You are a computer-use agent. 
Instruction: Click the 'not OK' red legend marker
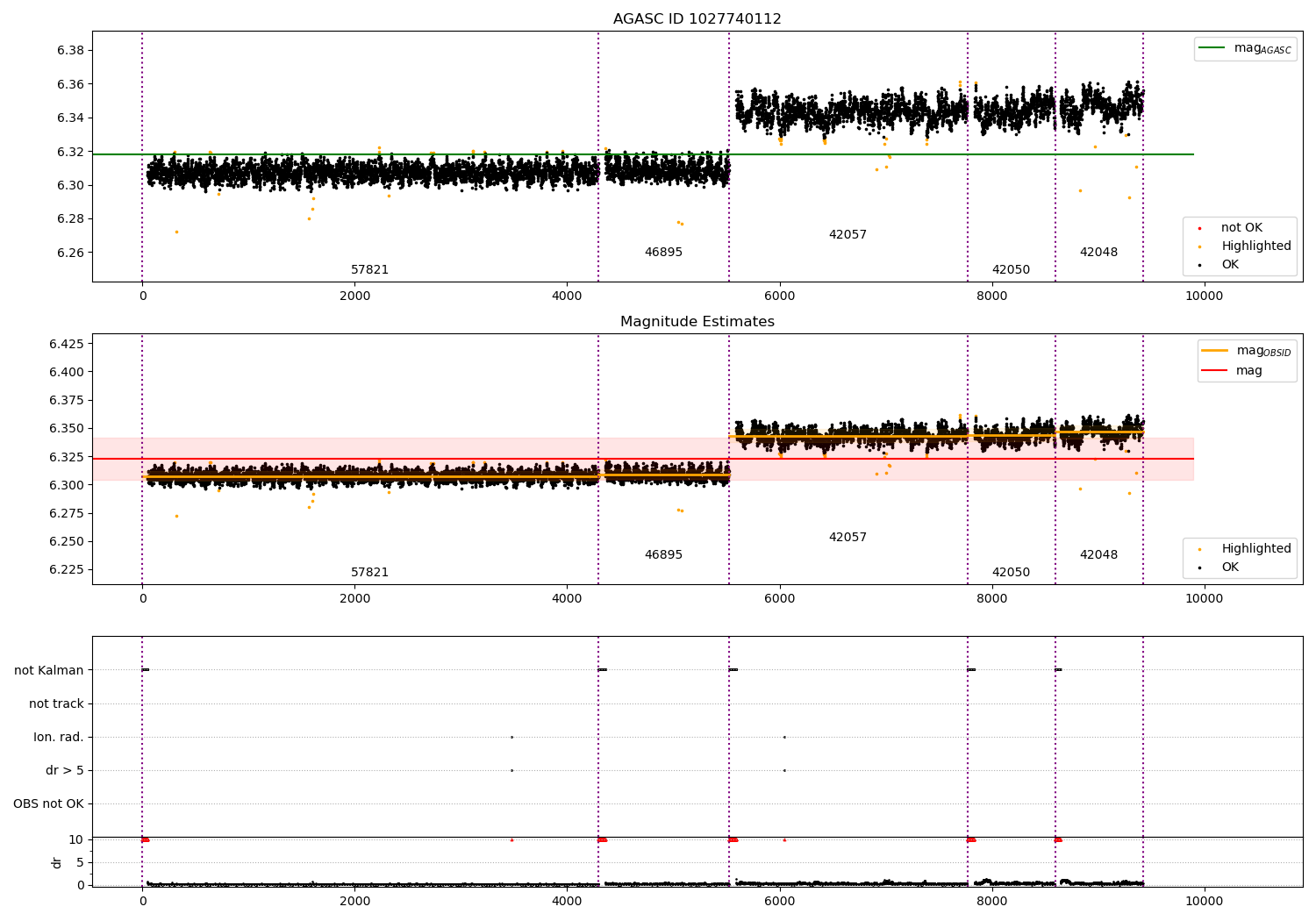click(x=1199, y=228)
